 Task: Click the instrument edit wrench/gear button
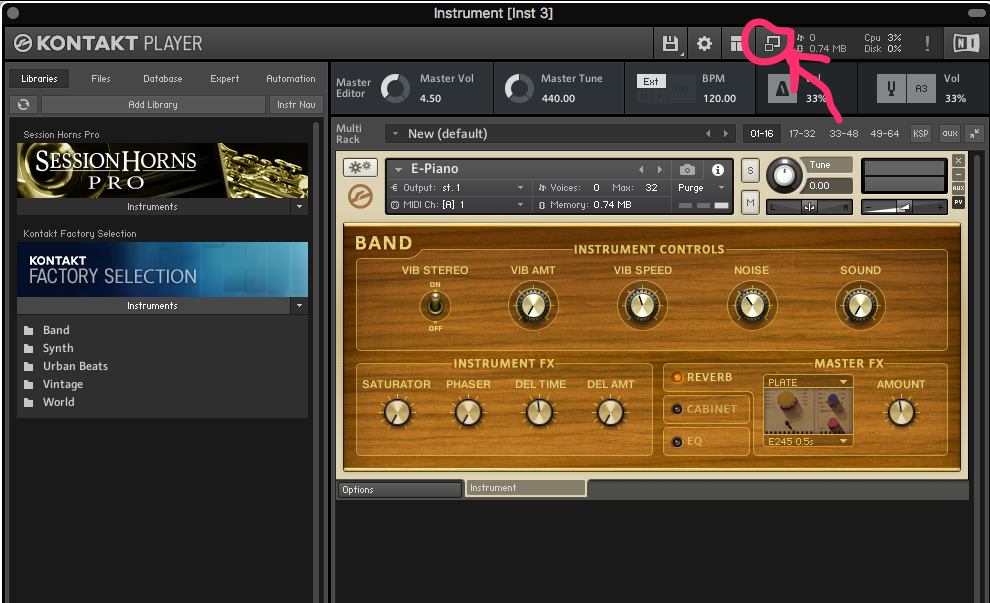pyautogui.click(x=360, y=167)
